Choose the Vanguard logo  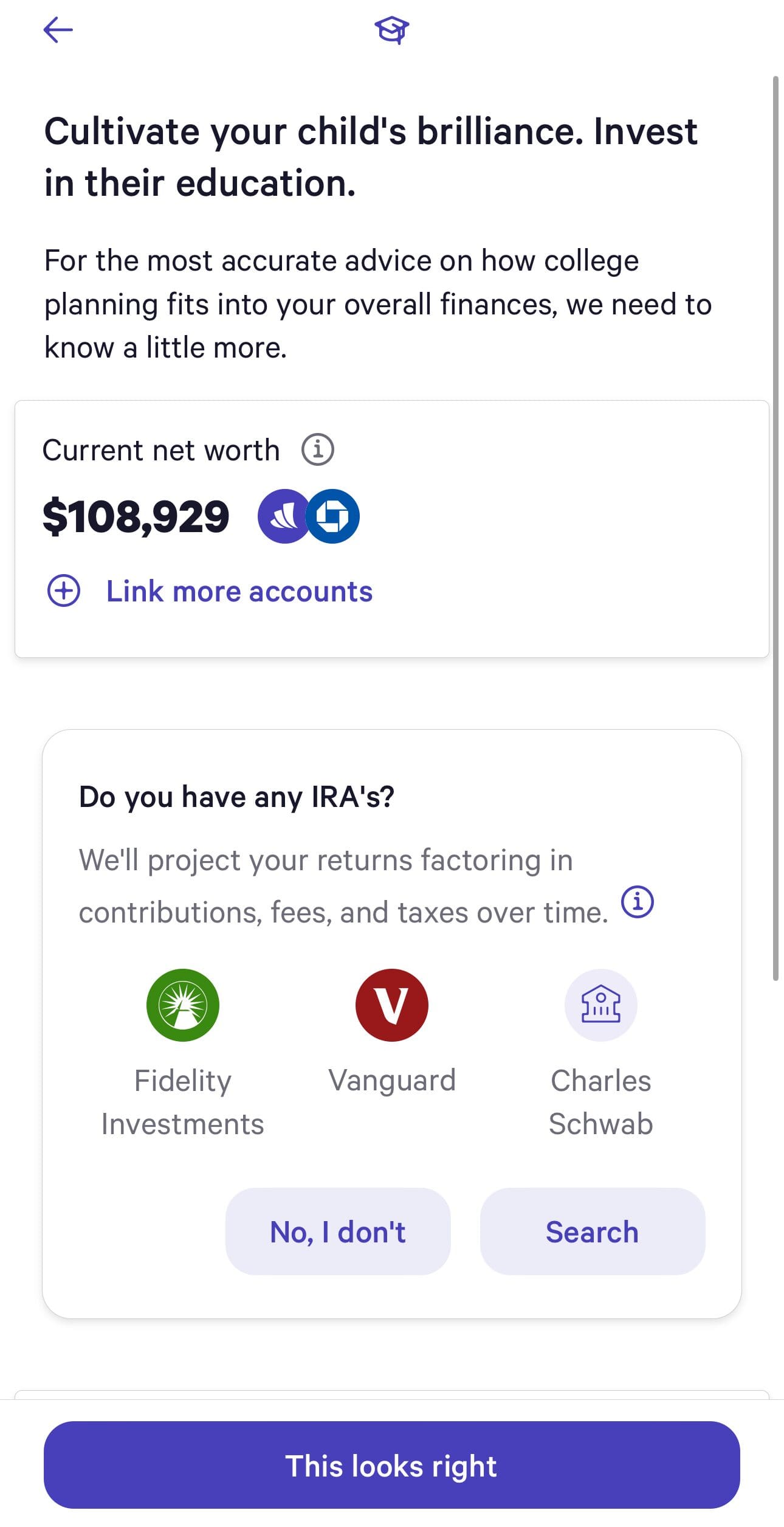[x=392, y=1005]
